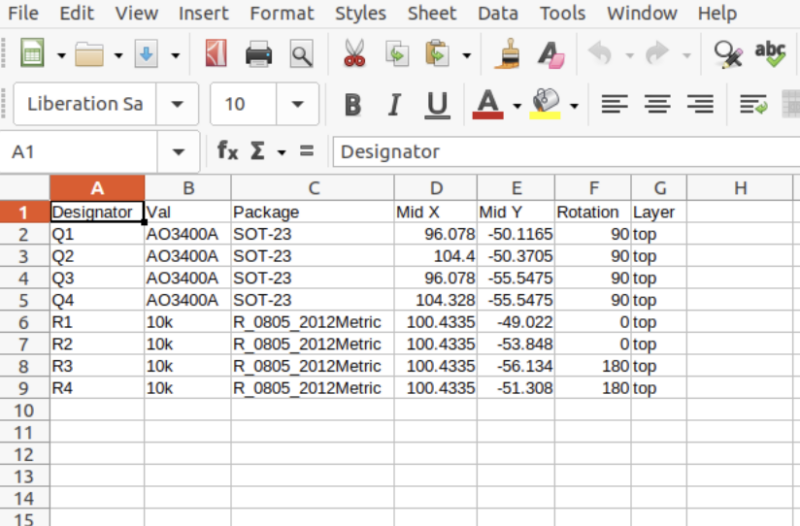Screen dimensions: 800x526
Task: Enable Underline formatting
Action: point(436,104)
